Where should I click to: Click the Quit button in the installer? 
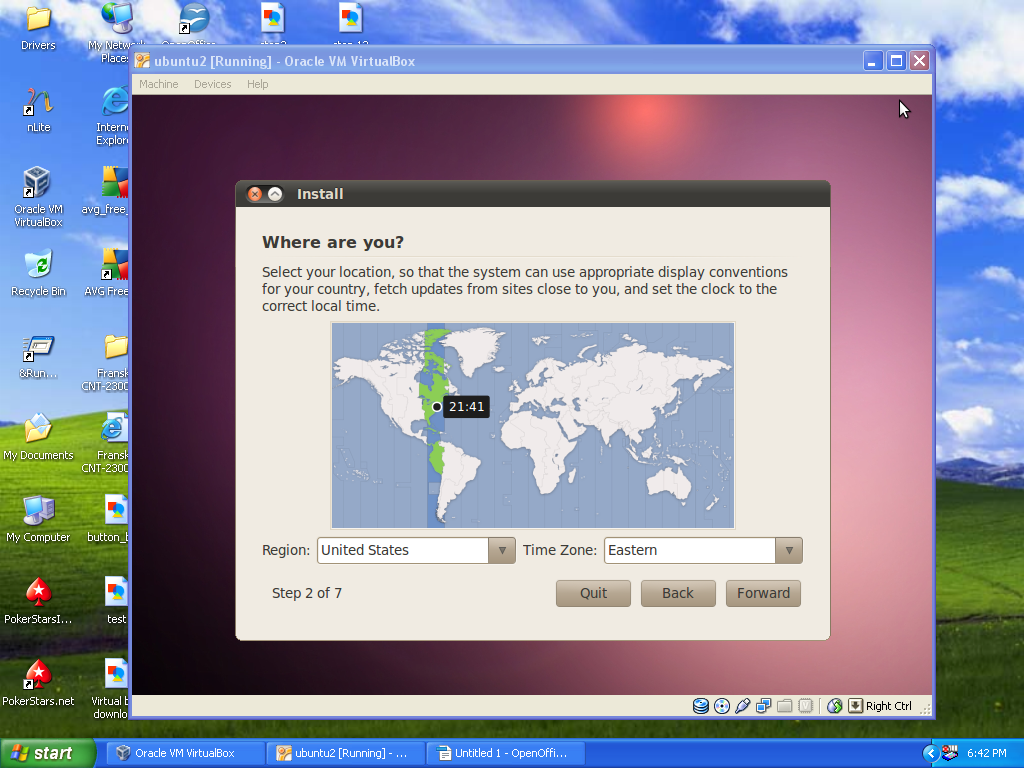(x=593, y=593)
